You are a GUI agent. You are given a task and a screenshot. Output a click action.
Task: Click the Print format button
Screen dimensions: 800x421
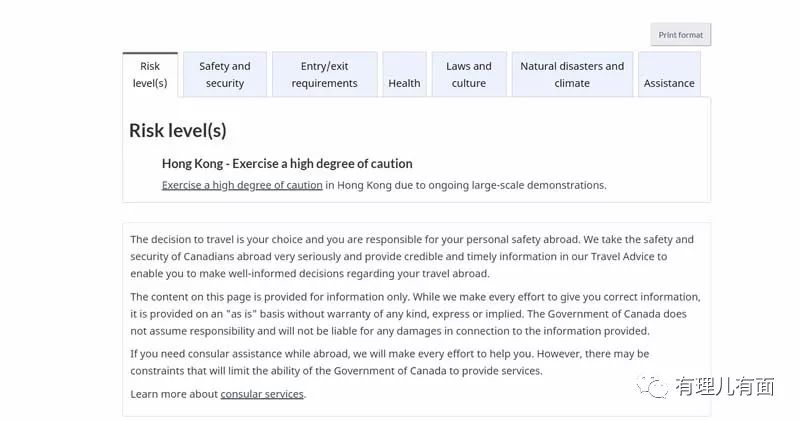pyautogui.click(x=681, y=35)
